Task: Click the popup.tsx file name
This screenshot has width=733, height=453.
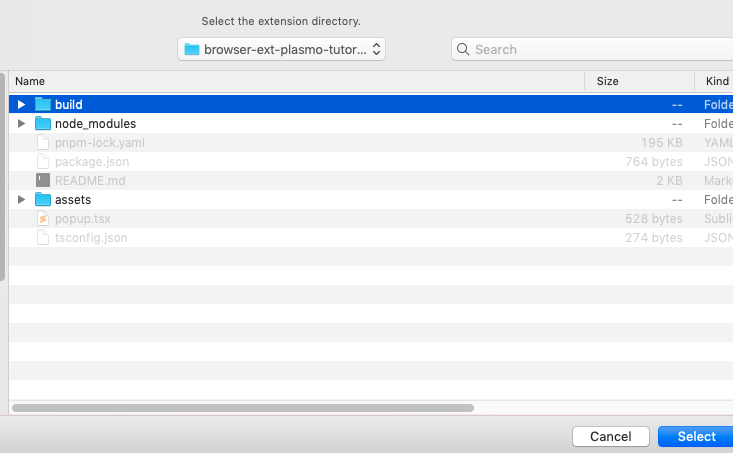Action: coord(82,219)
